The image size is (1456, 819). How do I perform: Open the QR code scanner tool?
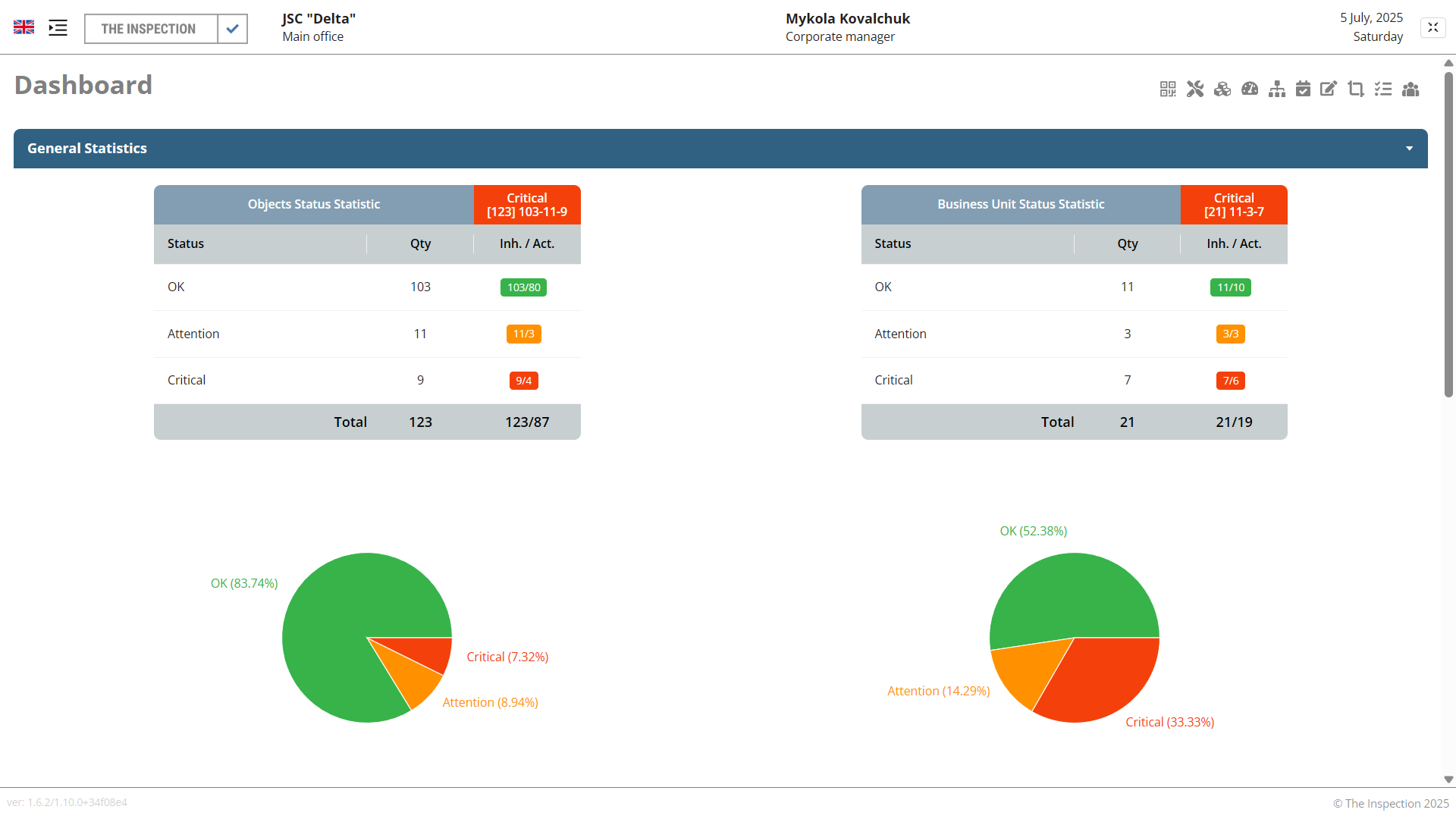1168,89
